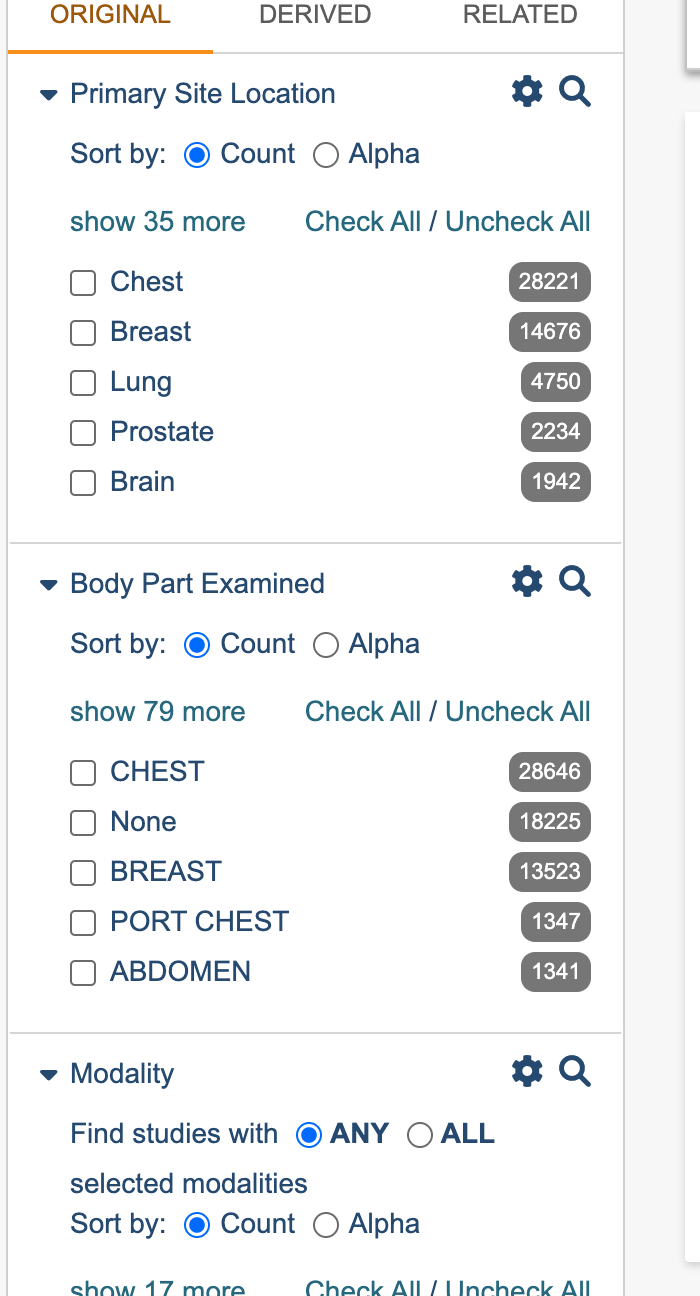Viewport: 700px width, 1296px height.
Task: Check the Prostate checkbox
Action: pos(83,433)
